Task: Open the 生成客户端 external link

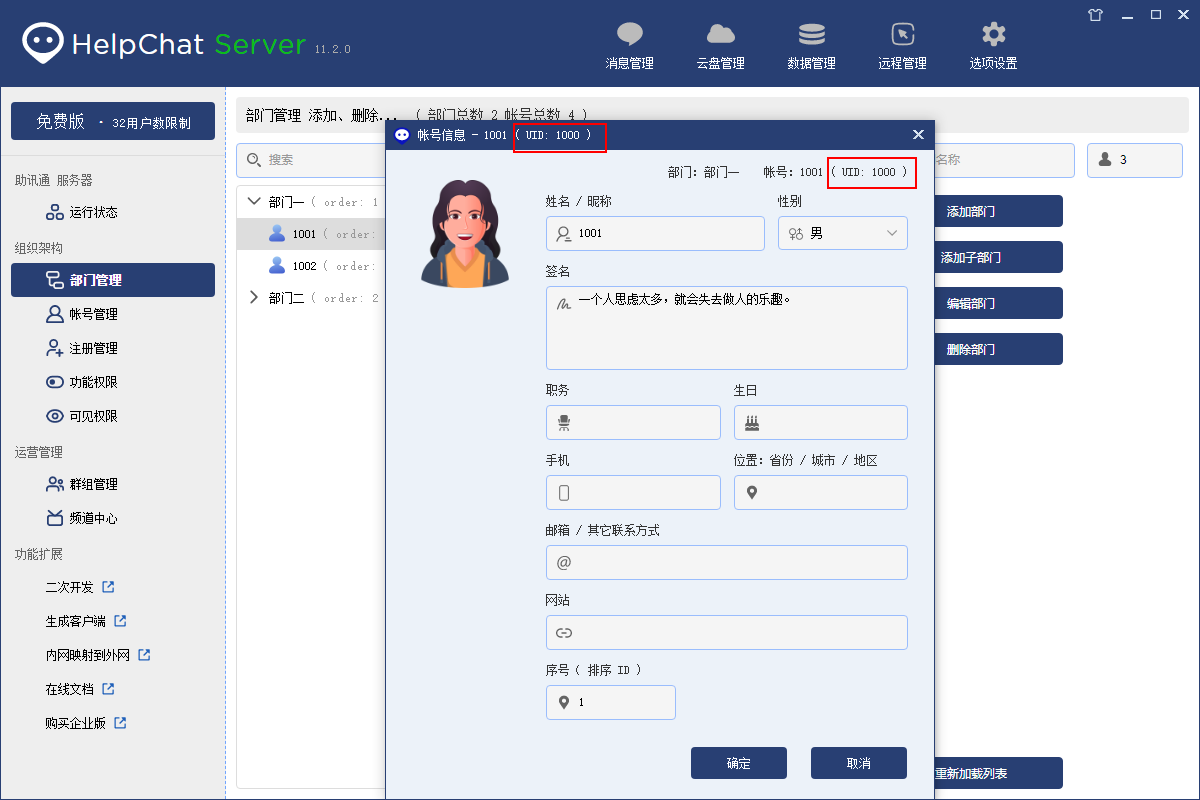Action: pyautogui.click(x=86, y=621)
